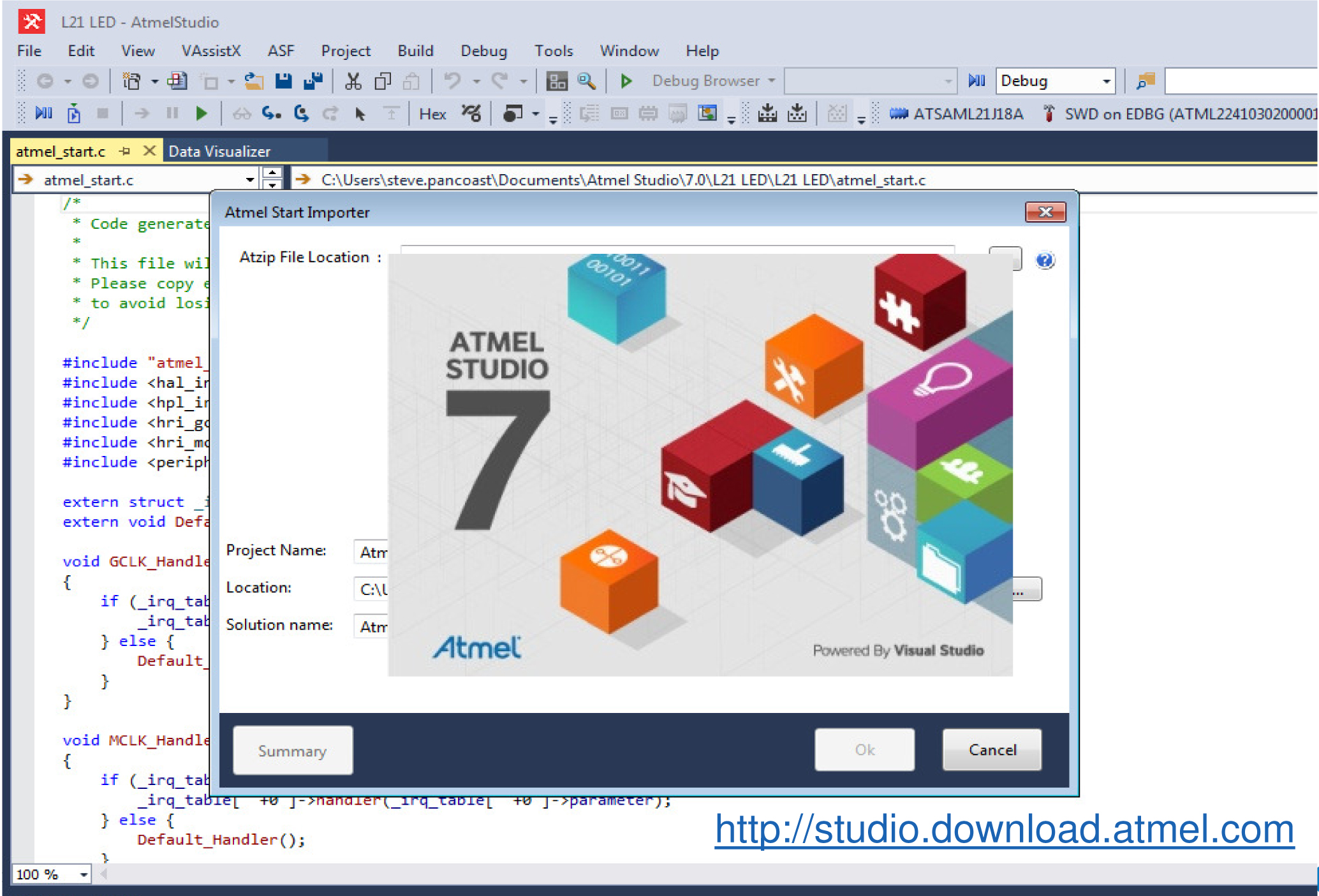Click the Step Into icon
The height and width of the screenshot is (896, 1319).
click(x=271, y=114)
